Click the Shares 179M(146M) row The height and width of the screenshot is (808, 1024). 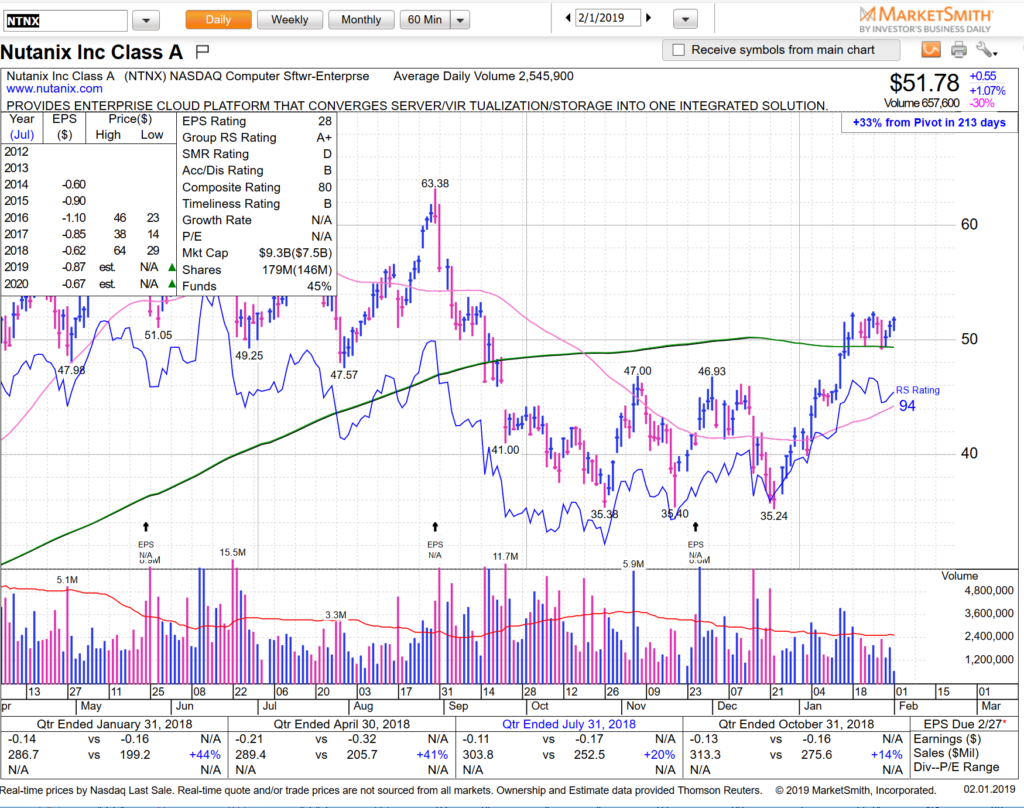(x=257, y=270)
